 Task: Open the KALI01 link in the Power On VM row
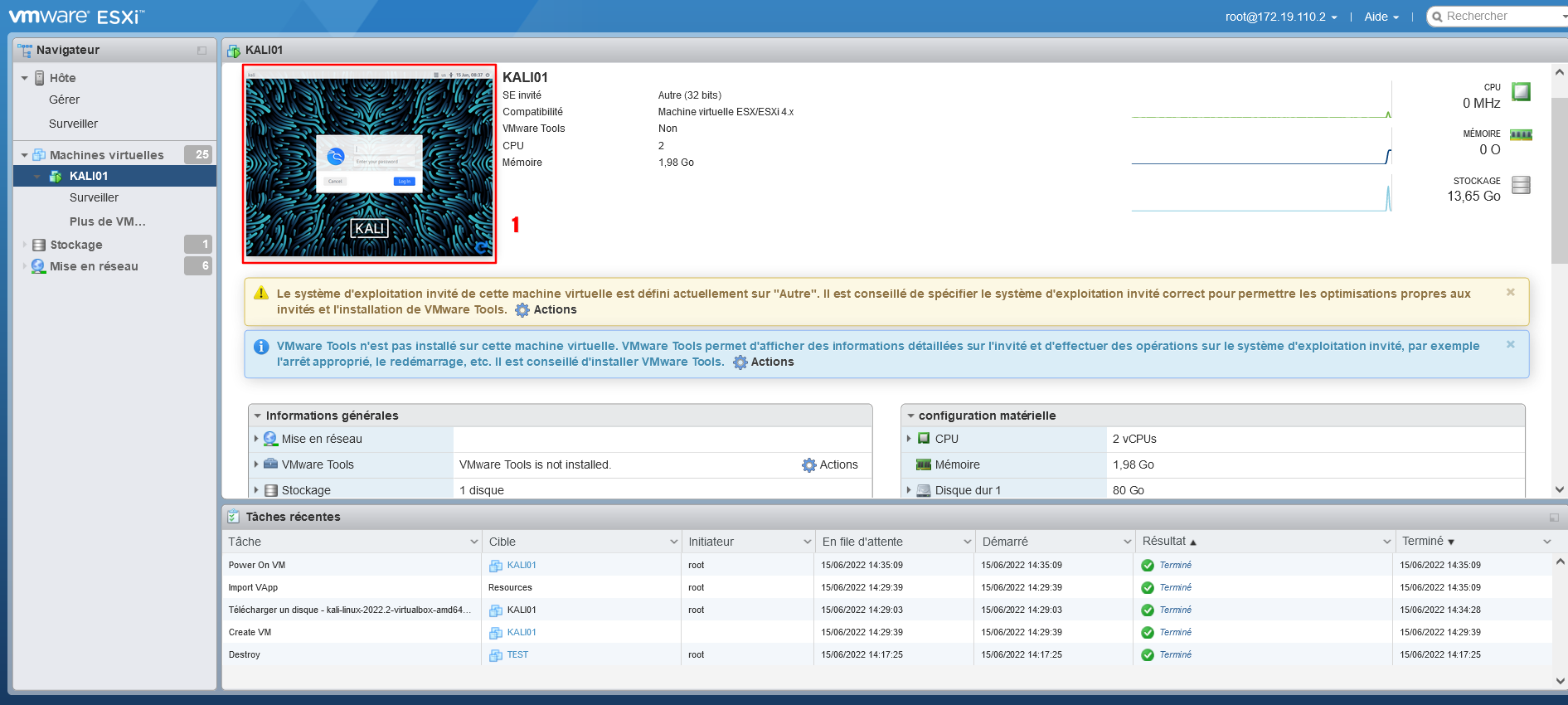(x=522, y=565)
